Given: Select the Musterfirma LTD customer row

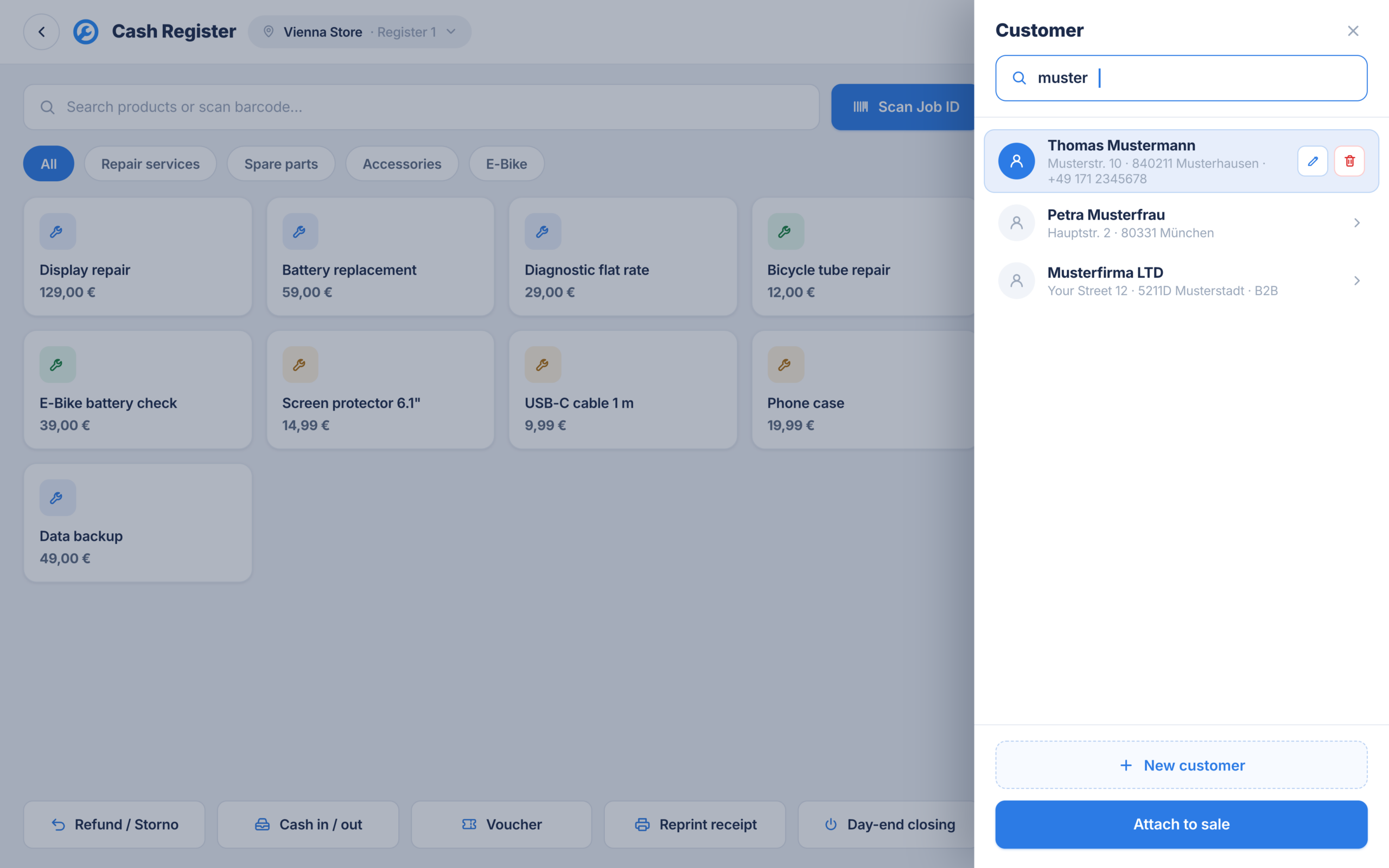Looking at the screenshot, I should point(1181,280).
